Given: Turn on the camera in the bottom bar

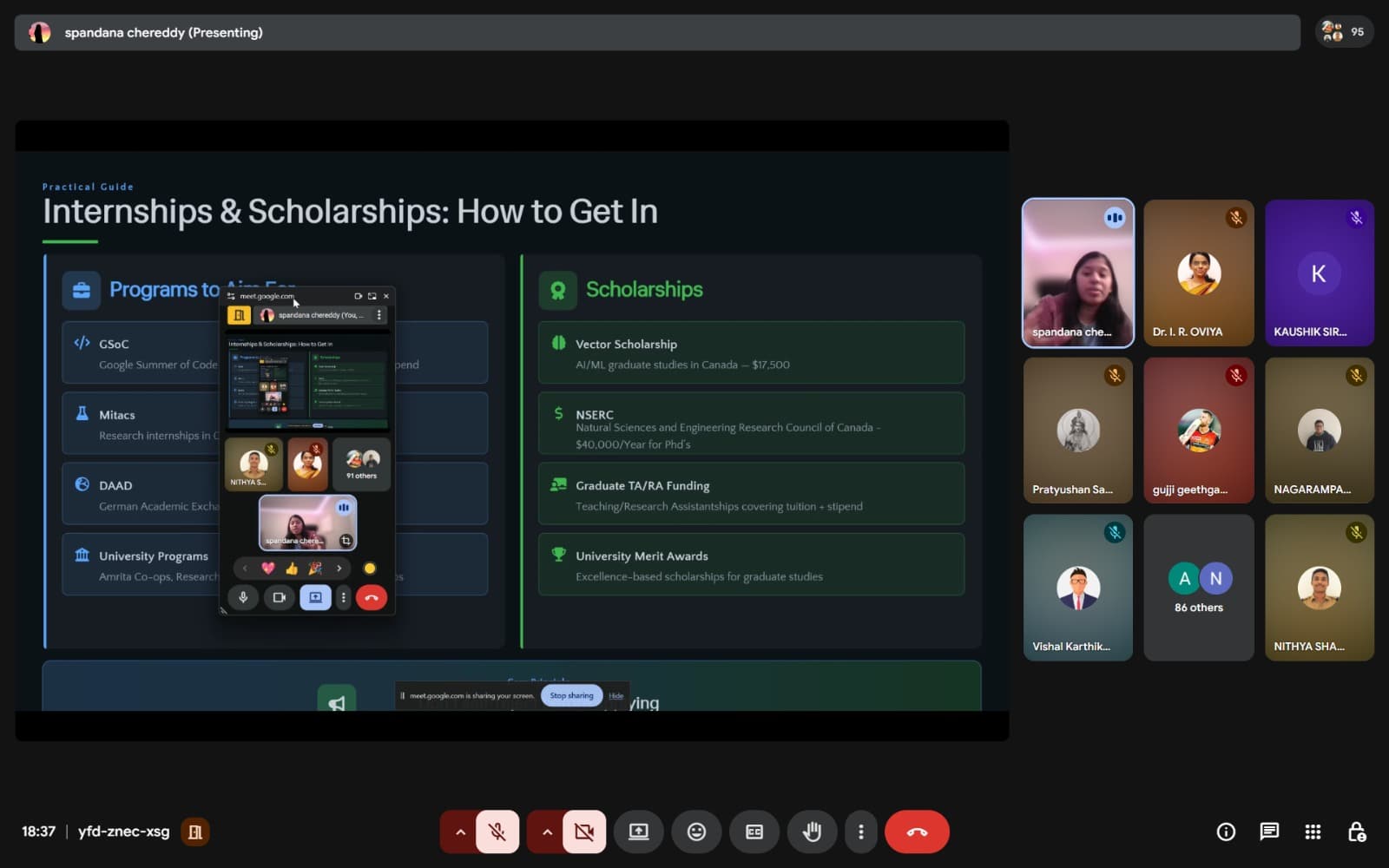Looking at the screenshot, I should point(584,832).
